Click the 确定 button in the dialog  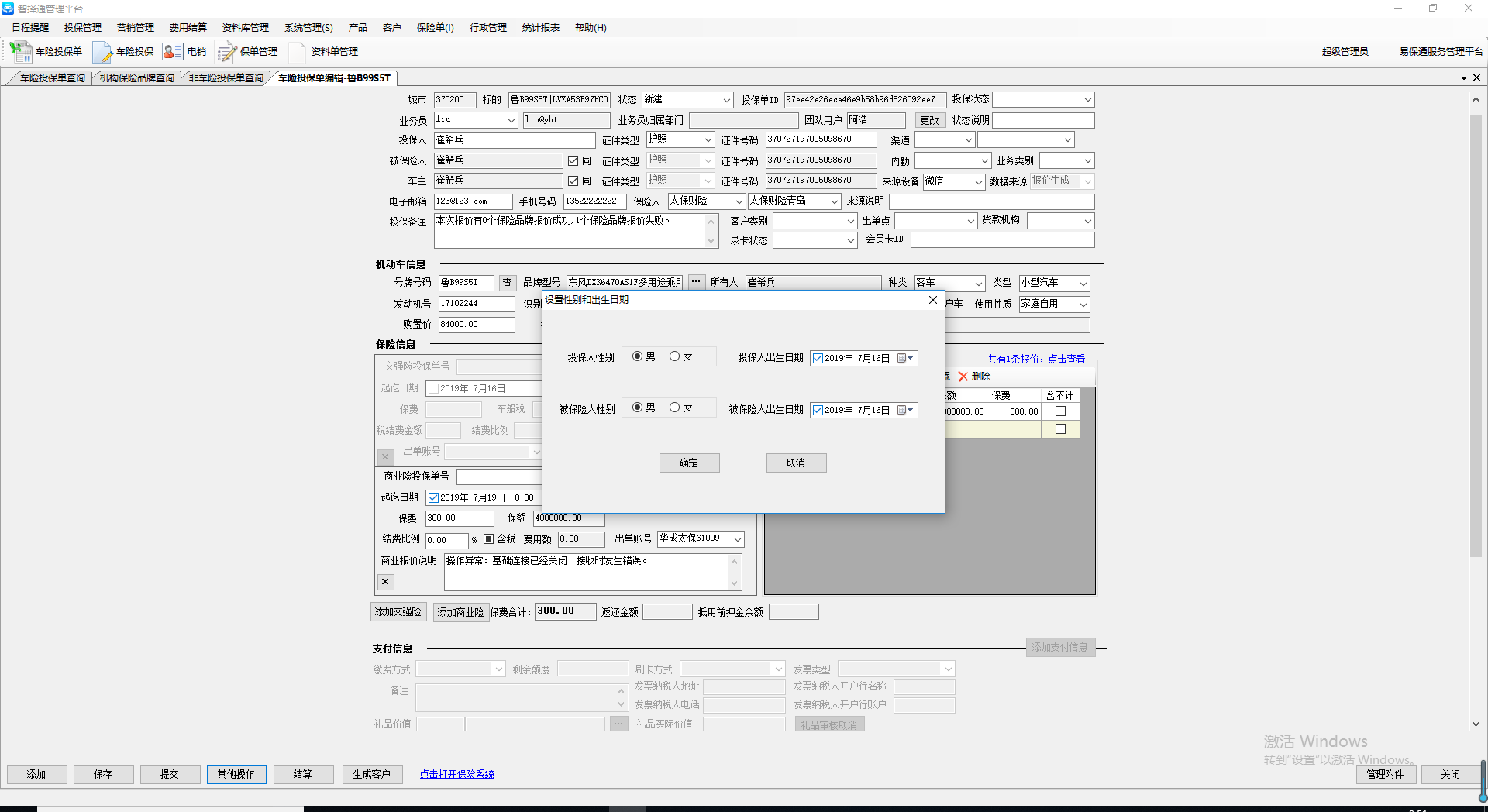pos(689,463)
